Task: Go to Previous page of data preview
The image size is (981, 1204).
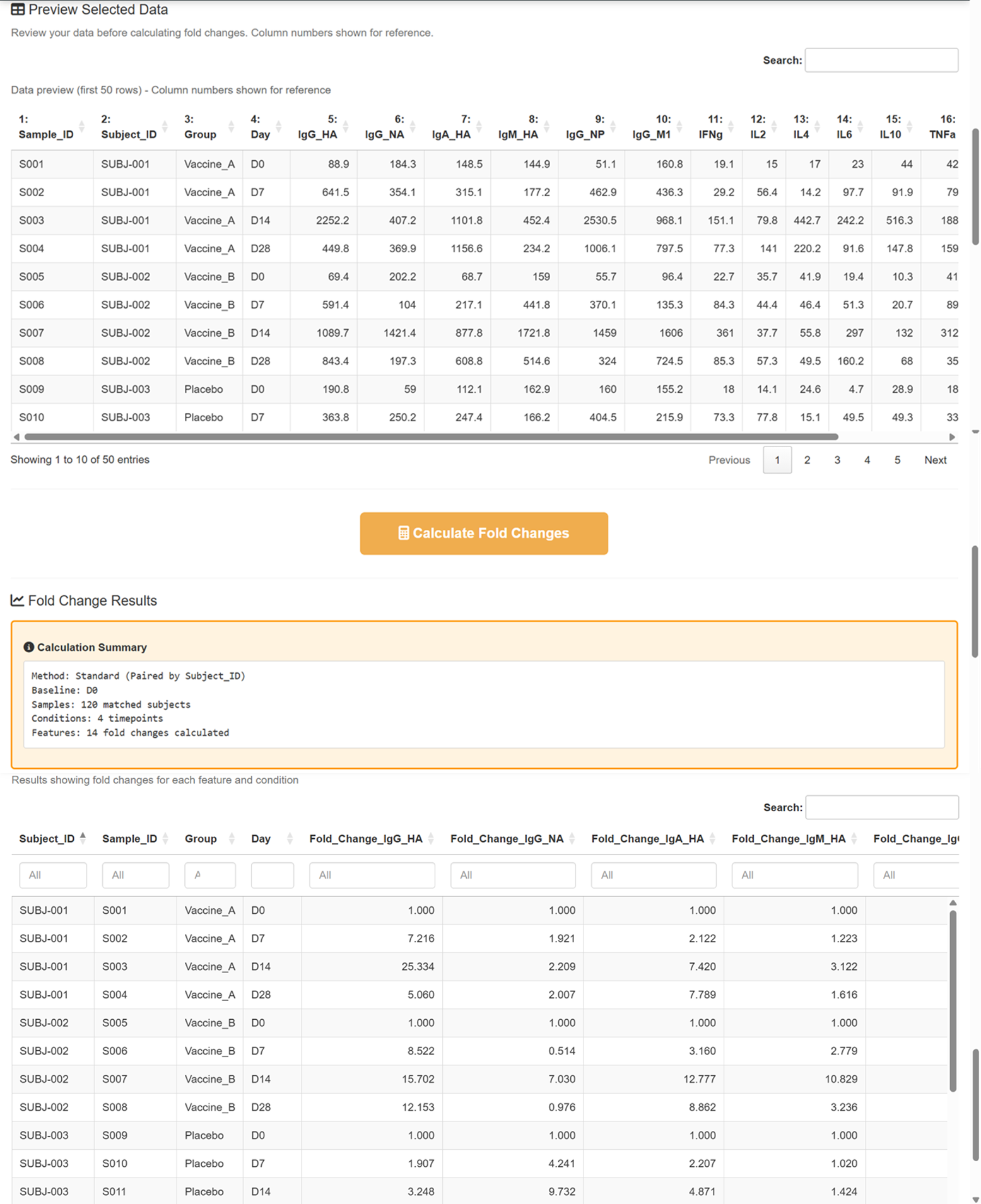Action: pyautogui.click(x=729, y=460)
